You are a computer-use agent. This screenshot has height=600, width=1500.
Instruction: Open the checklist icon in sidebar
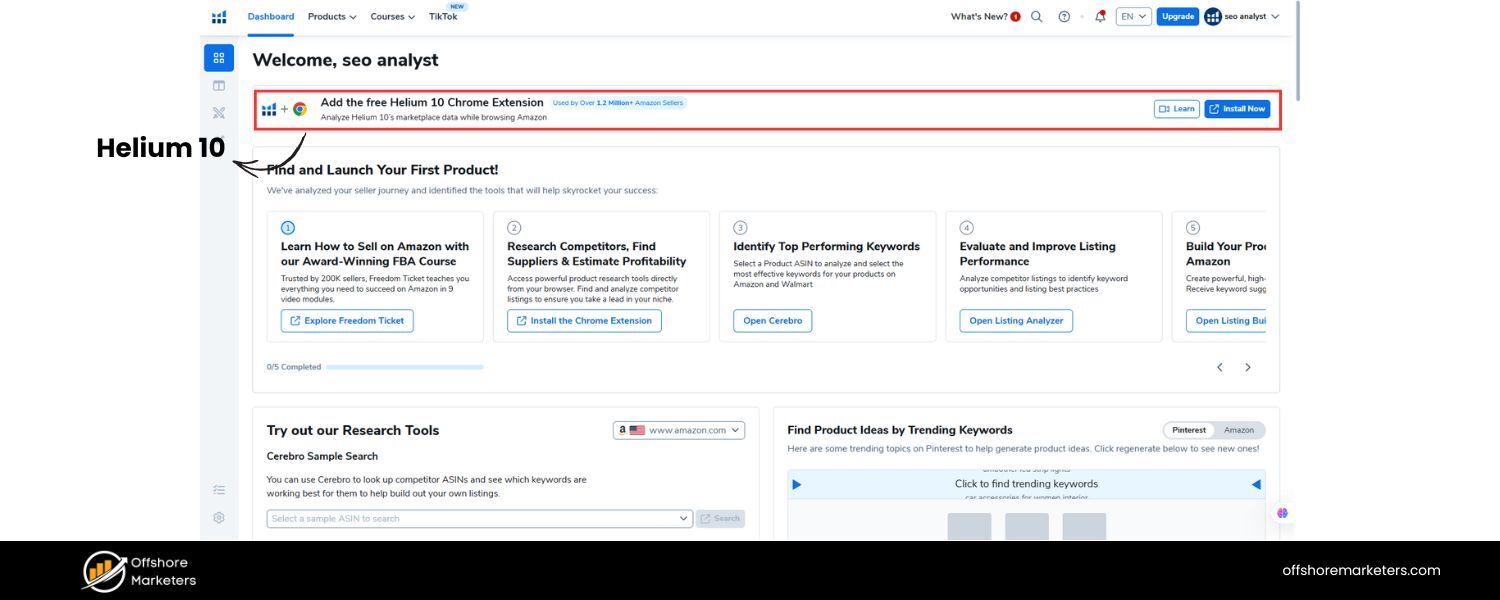219,490
